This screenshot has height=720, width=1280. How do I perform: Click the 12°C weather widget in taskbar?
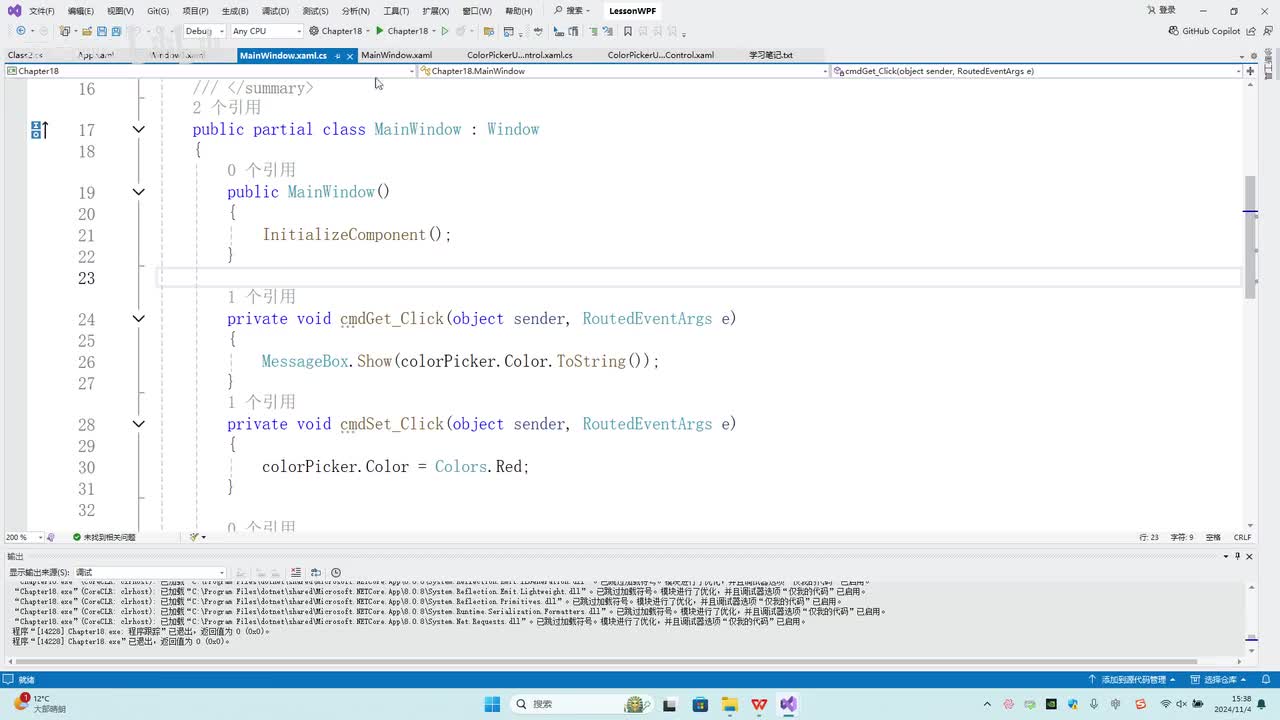point(38,704)
